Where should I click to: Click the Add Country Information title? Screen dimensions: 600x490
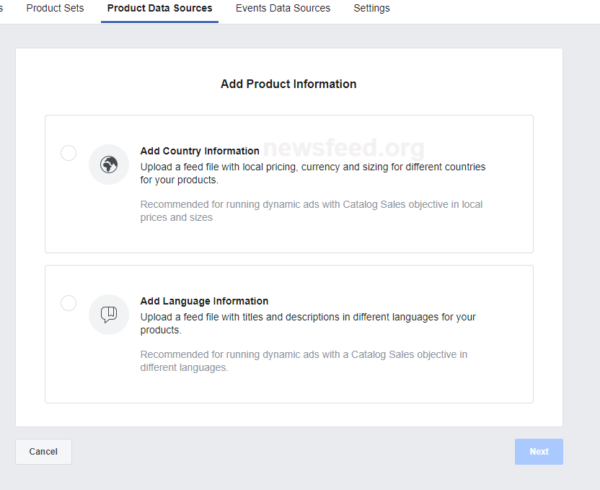tap(199, 151)
